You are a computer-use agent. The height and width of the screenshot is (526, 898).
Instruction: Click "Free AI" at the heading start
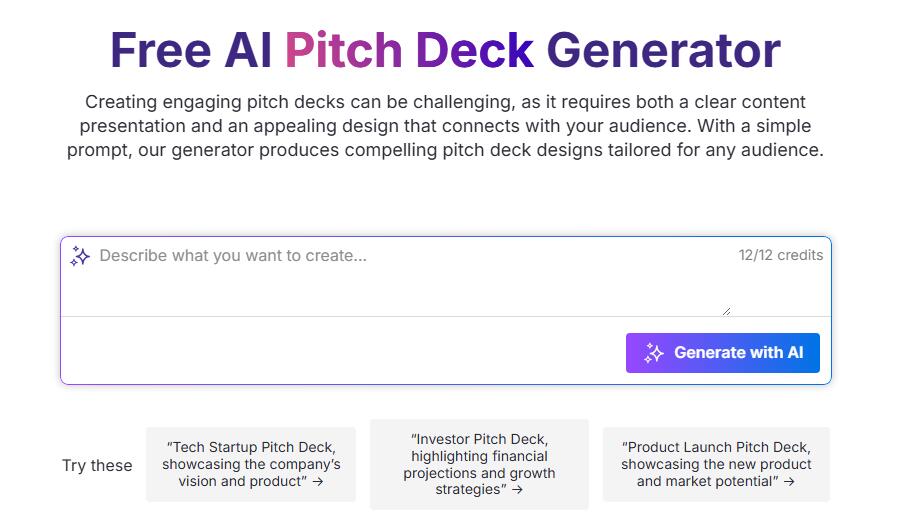[x=190, y=50]
